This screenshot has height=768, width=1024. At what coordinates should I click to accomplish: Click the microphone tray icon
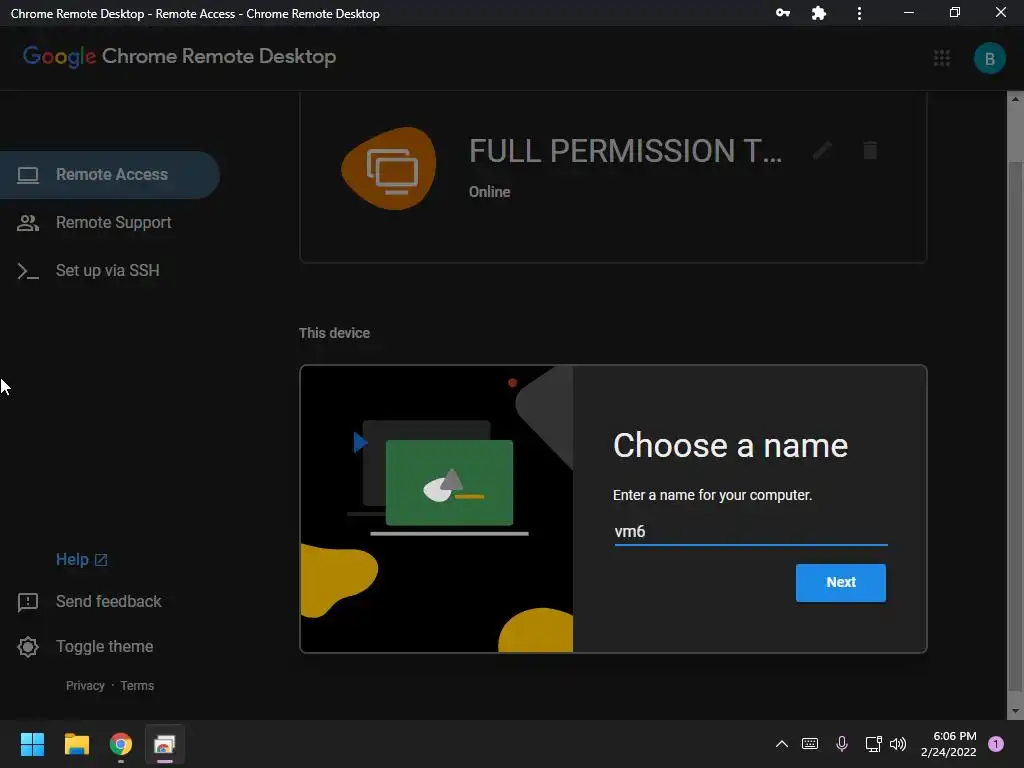click(x=842, y=744)
